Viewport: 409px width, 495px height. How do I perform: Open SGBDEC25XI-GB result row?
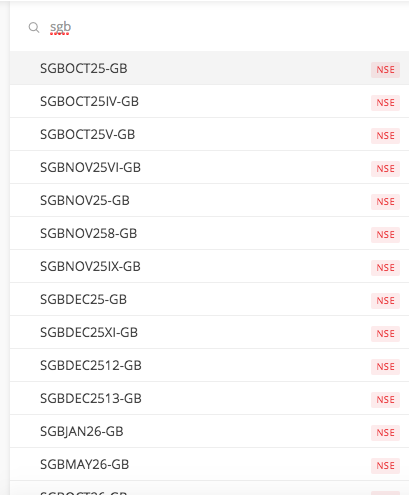(209, 332)
